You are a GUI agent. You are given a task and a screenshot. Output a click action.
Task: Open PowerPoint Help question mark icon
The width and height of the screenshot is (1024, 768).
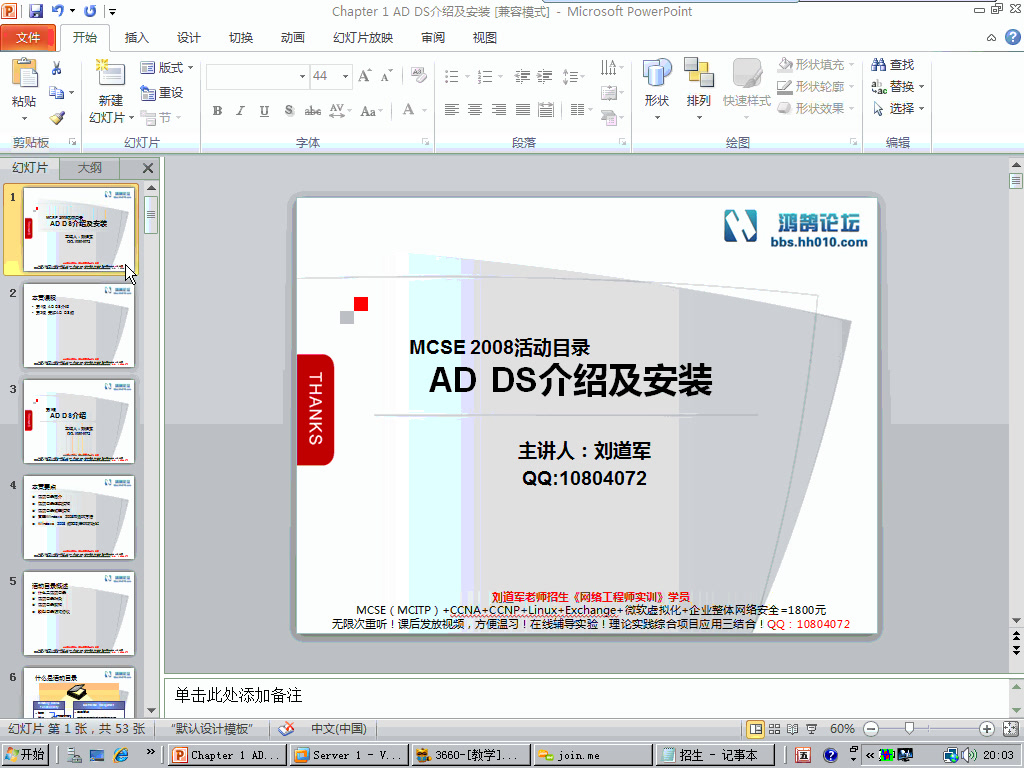[1012, 37]
